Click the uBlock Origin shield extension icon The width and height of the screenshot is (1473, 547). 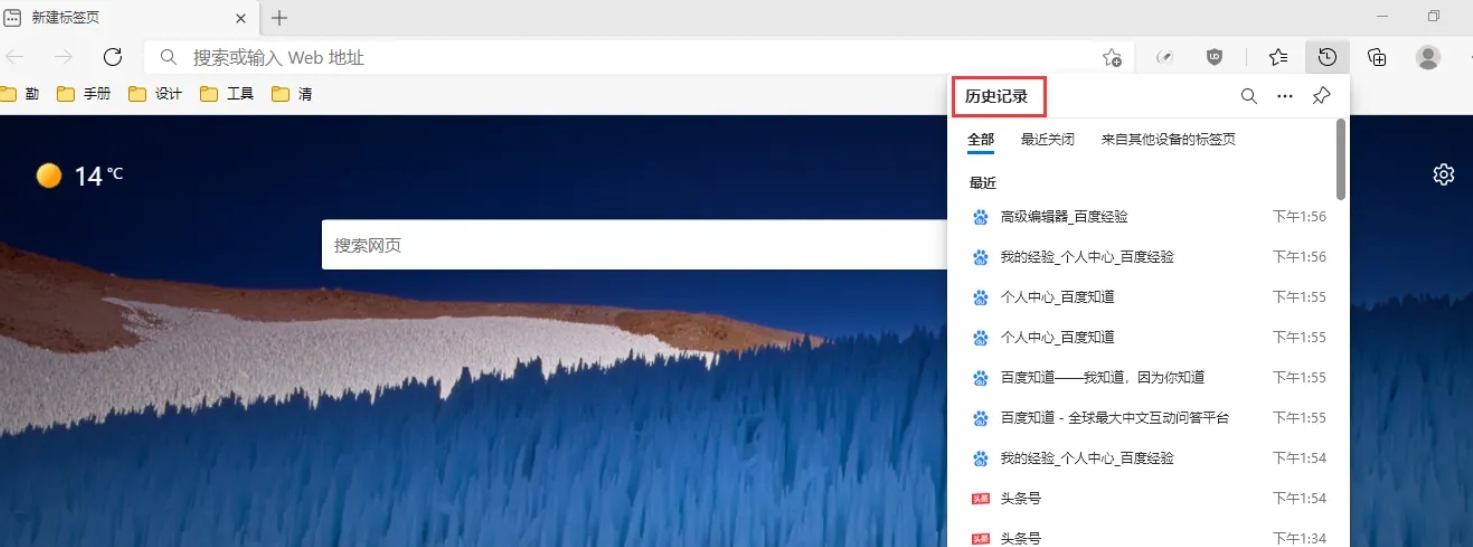pos(1214,57)
